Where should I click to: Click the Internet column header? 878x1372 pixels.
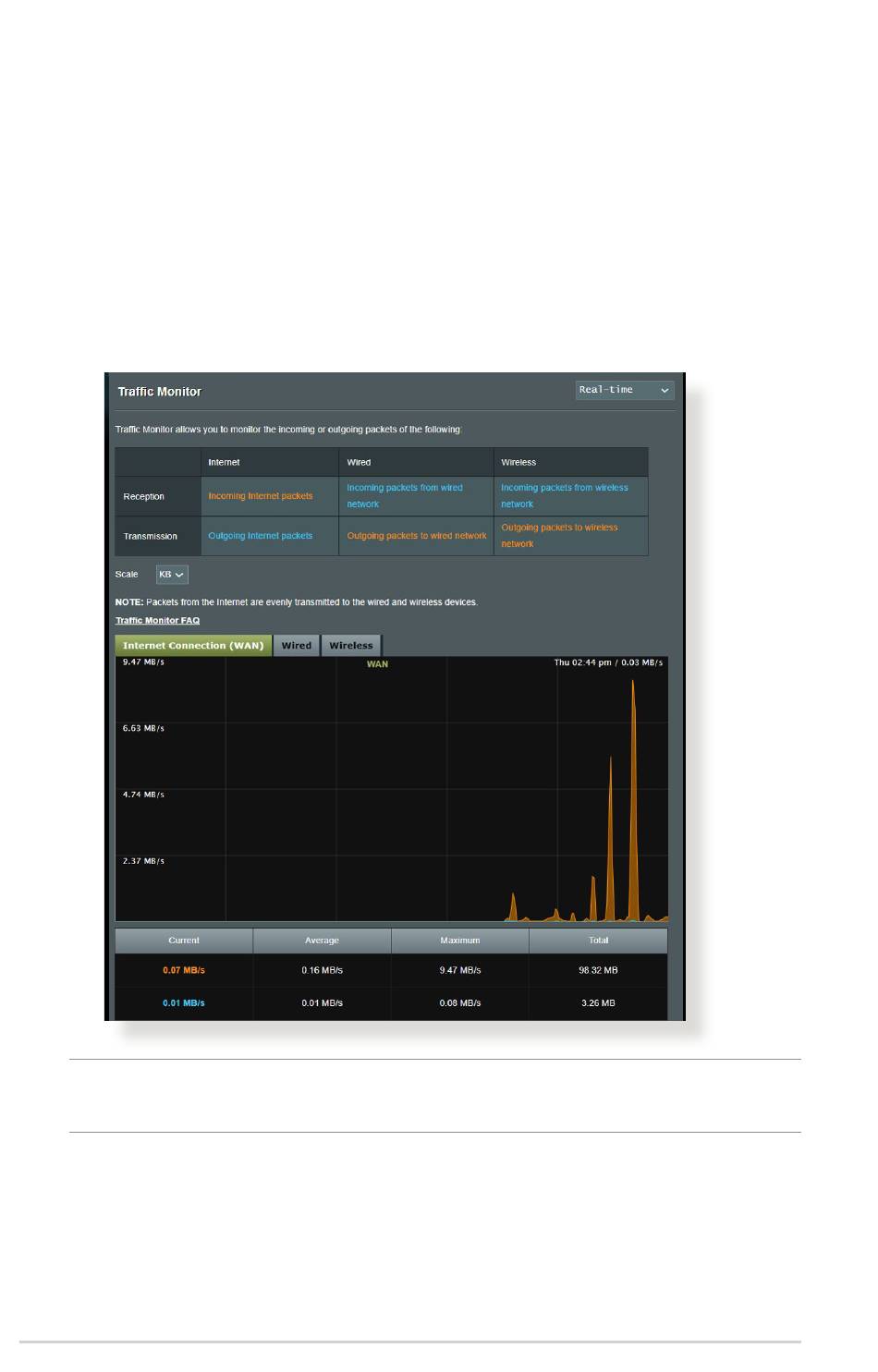(270, 462)
